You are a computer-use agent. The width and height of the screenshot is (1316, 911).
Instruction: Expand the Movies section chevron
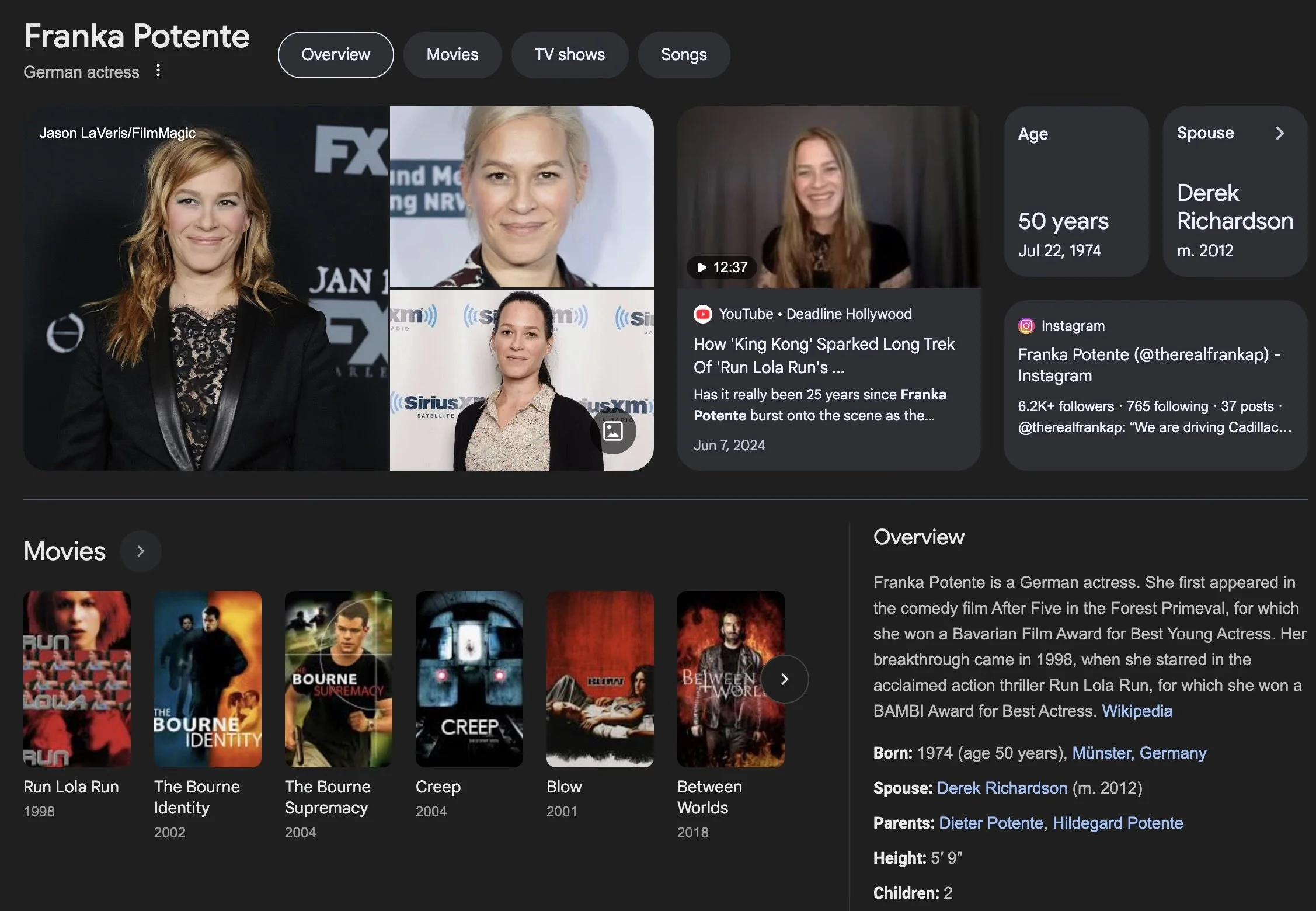[140, 551]
